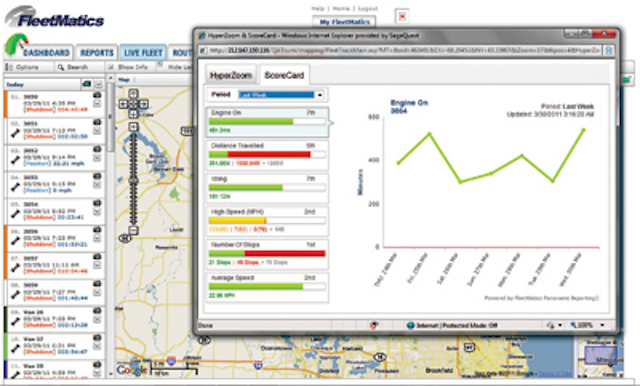Click the wrench icon on Van 27
The height and width of the screenshot is (386, 640).
click(16, 348)
